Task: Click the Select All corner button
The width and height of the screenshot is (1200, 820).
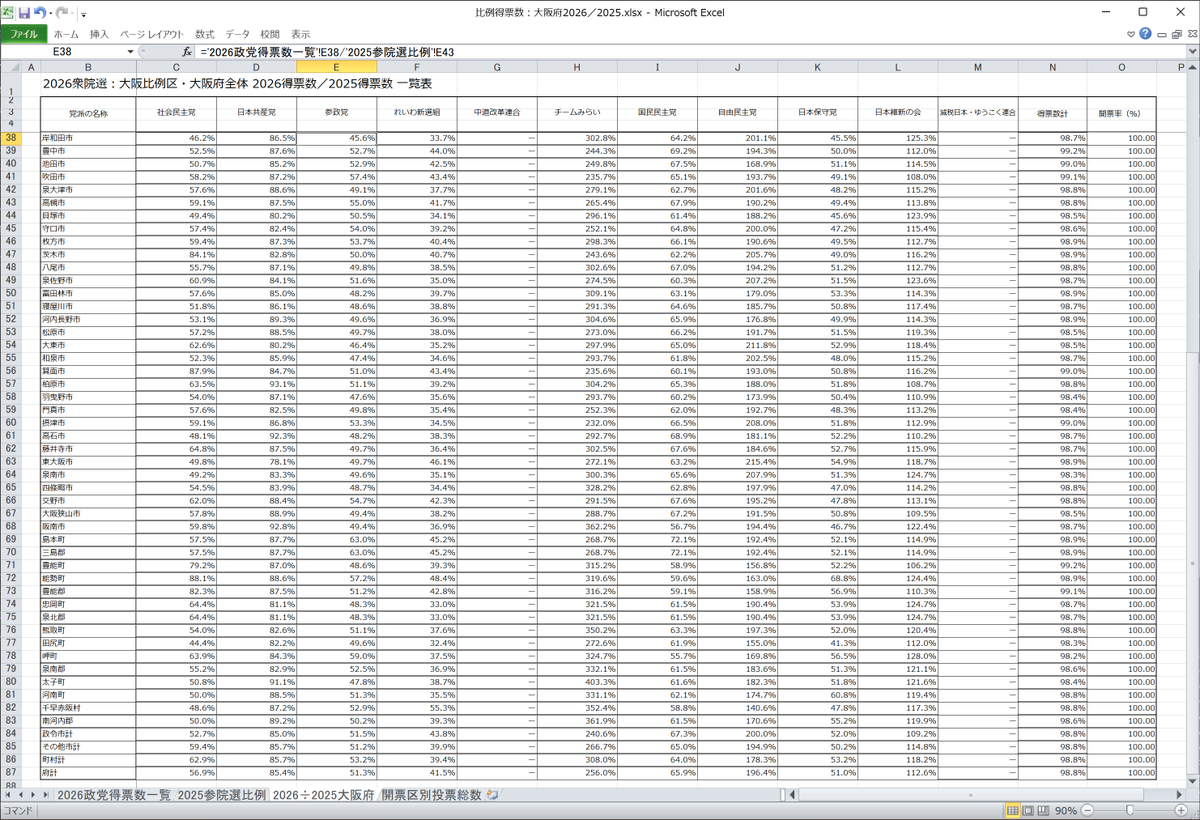Action: click(x=11, y=66)
